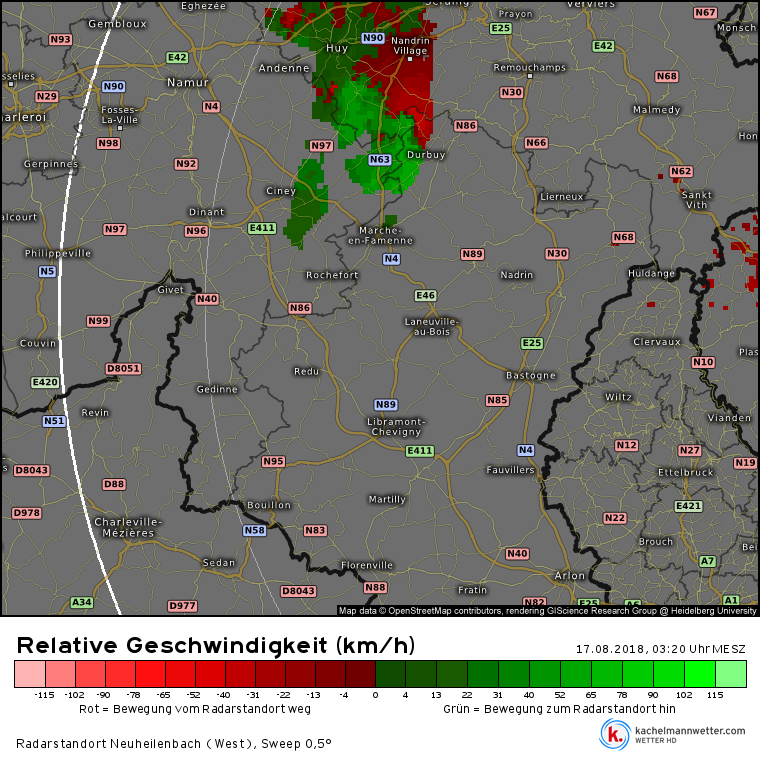The image size is (760, 760).
Task: Click the N93 road shield near Gembloux
Action: [60, 39]
